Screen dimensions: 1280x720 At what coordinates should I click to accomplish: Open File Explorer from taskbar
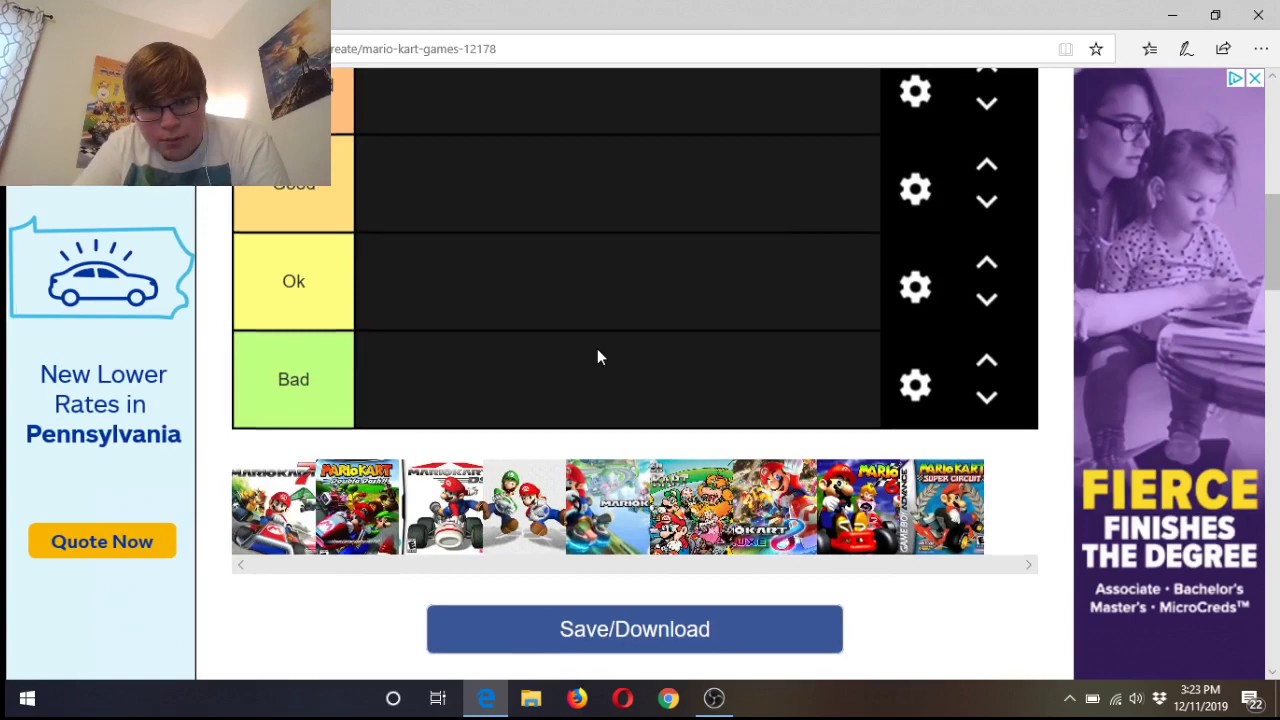click(531, 699)
